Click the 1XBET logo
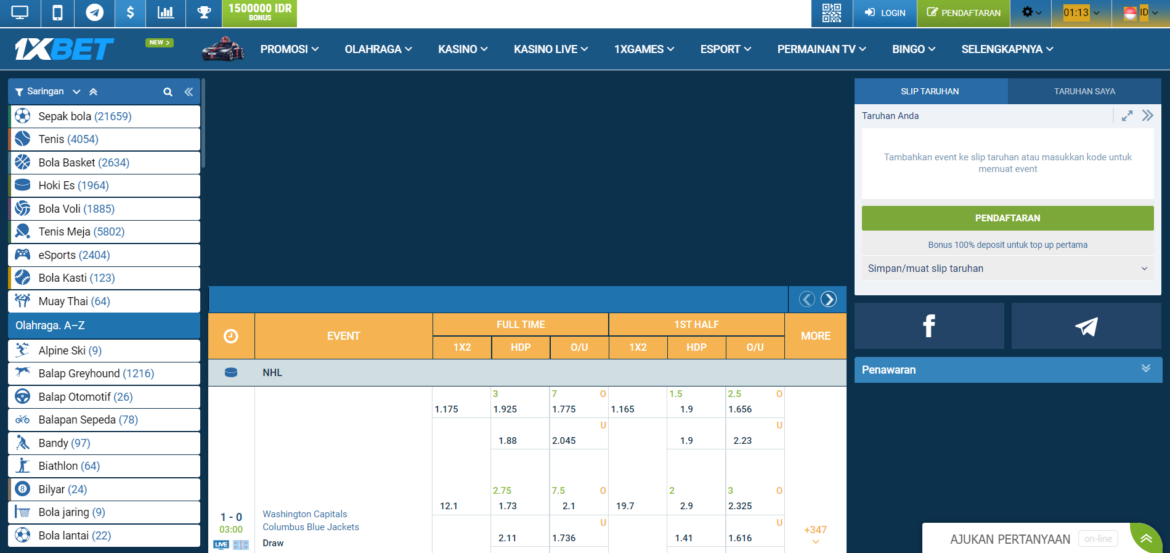Viewport: 1170px width, 553px height. tap(64, 49)
